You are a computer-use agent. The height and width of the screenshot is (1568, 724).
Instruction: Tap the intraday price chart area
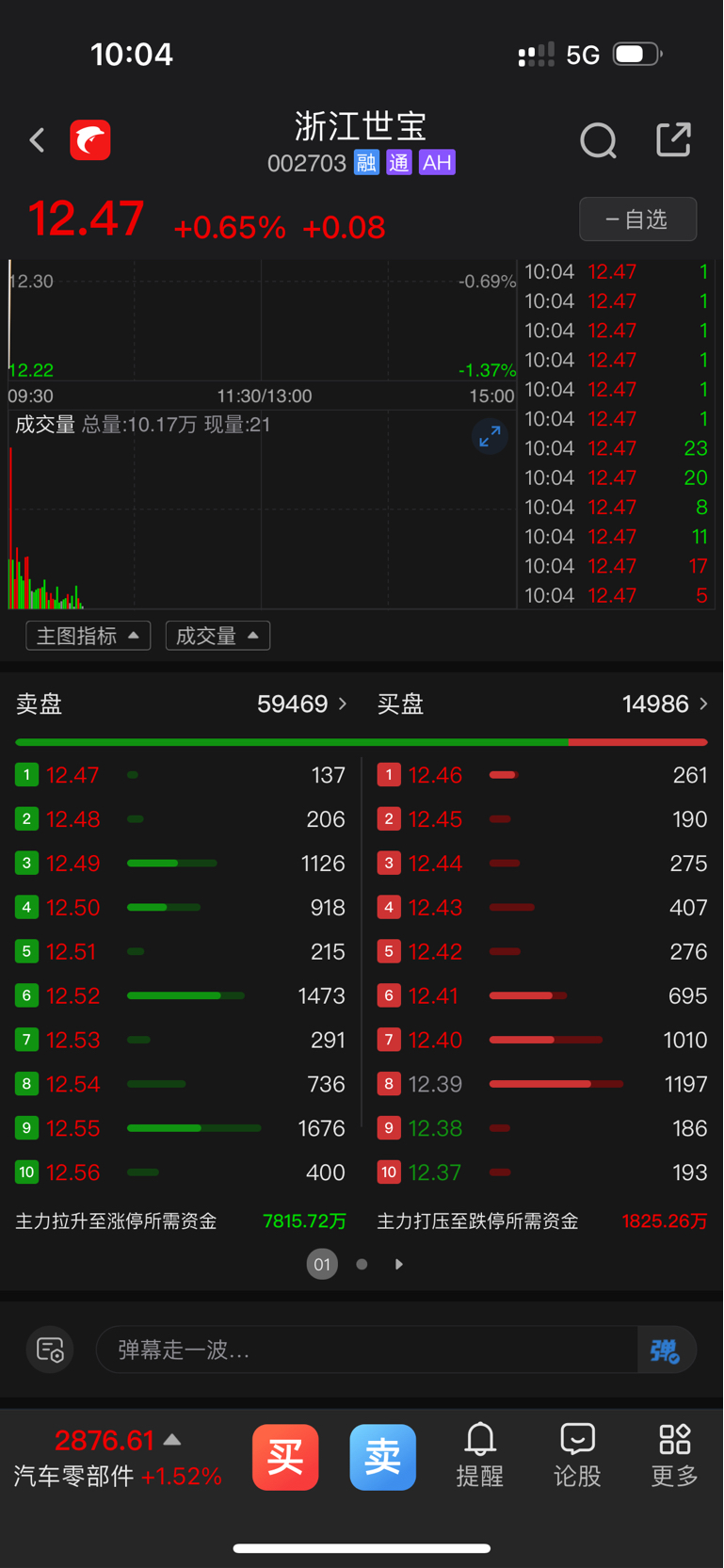[x=263, y=321]
